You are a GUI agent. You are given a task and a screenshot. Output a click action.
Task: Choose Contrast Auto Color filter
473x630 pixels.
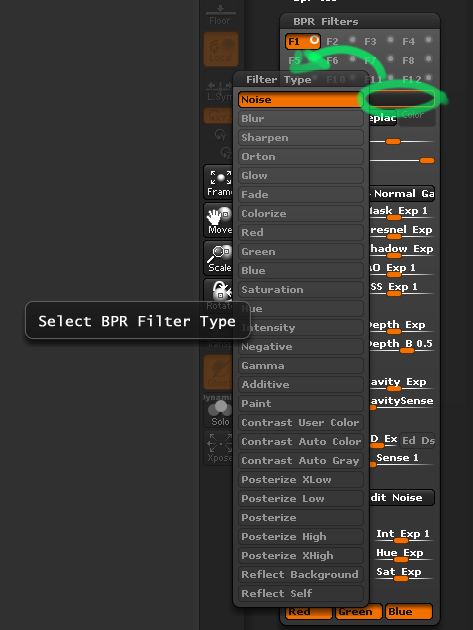(x=301, y=442)
